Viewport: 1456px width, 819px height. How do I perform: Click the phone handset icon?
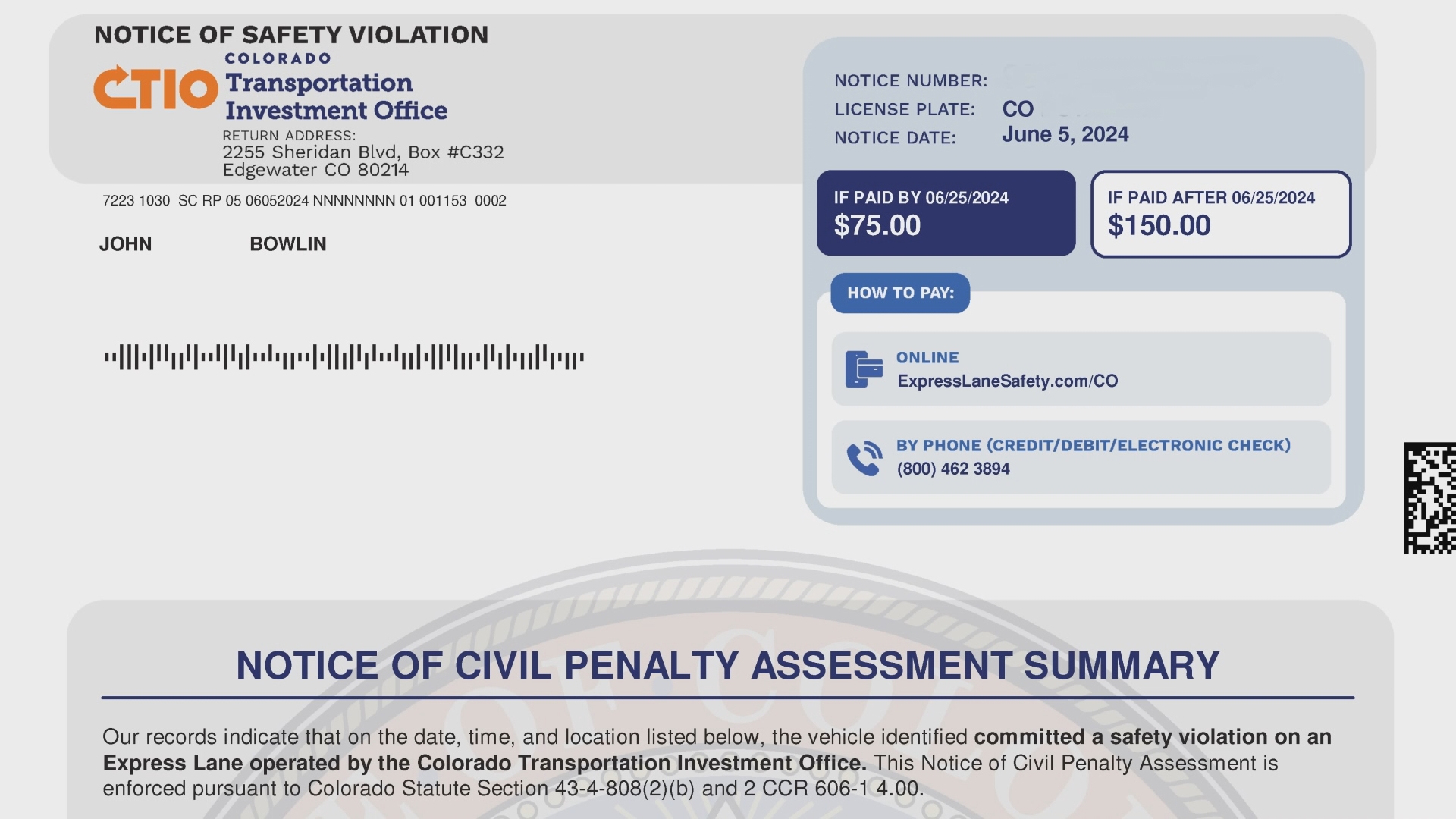click(864, 458)
